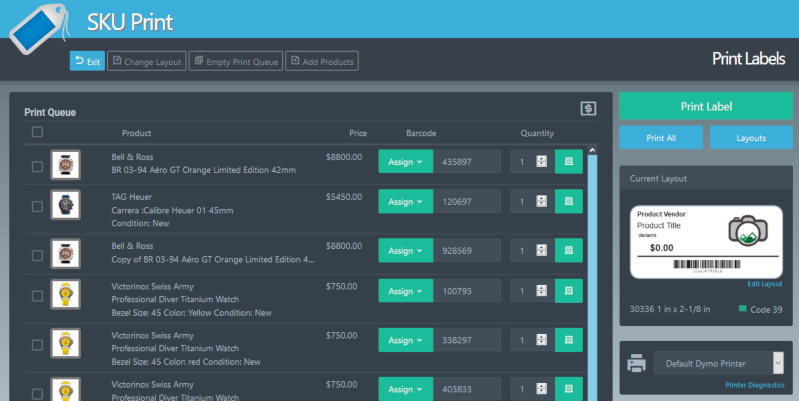Click 'Carrera :Calibre Heuer 01 45mm' title

pos(172,210)
